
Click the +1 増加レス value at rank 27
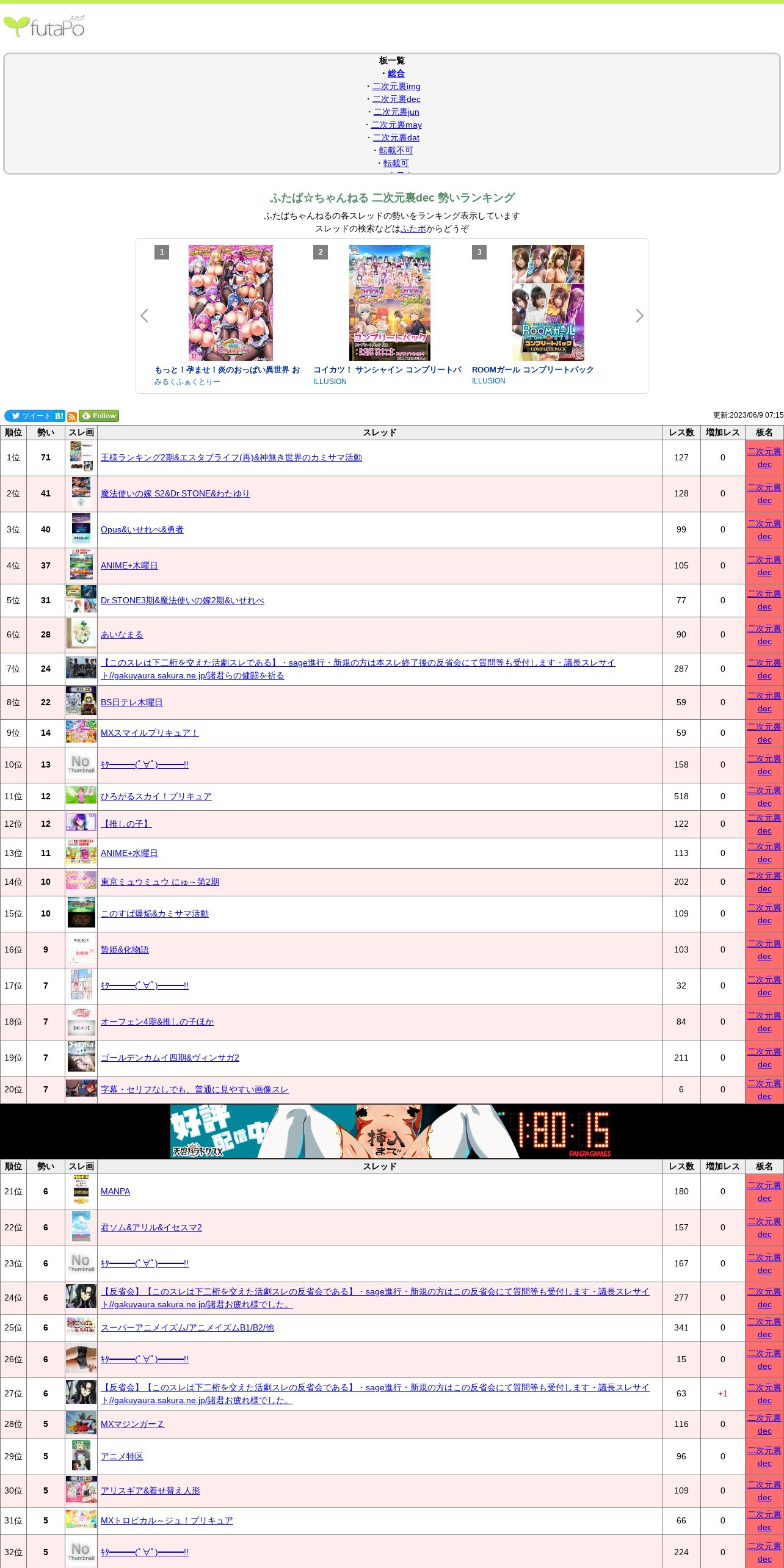722,1393
